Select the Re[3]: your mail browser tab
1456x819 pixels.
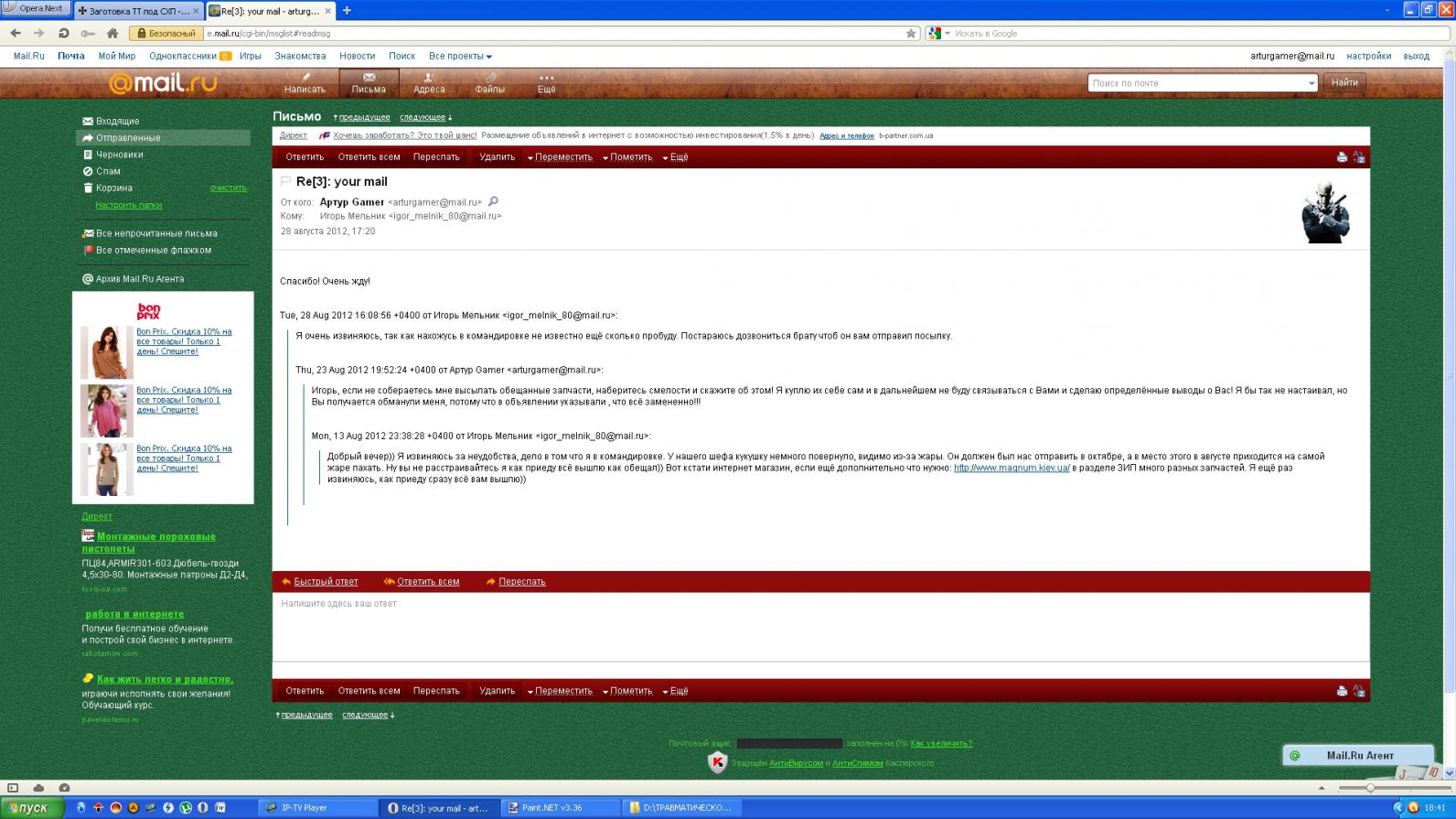271,11
